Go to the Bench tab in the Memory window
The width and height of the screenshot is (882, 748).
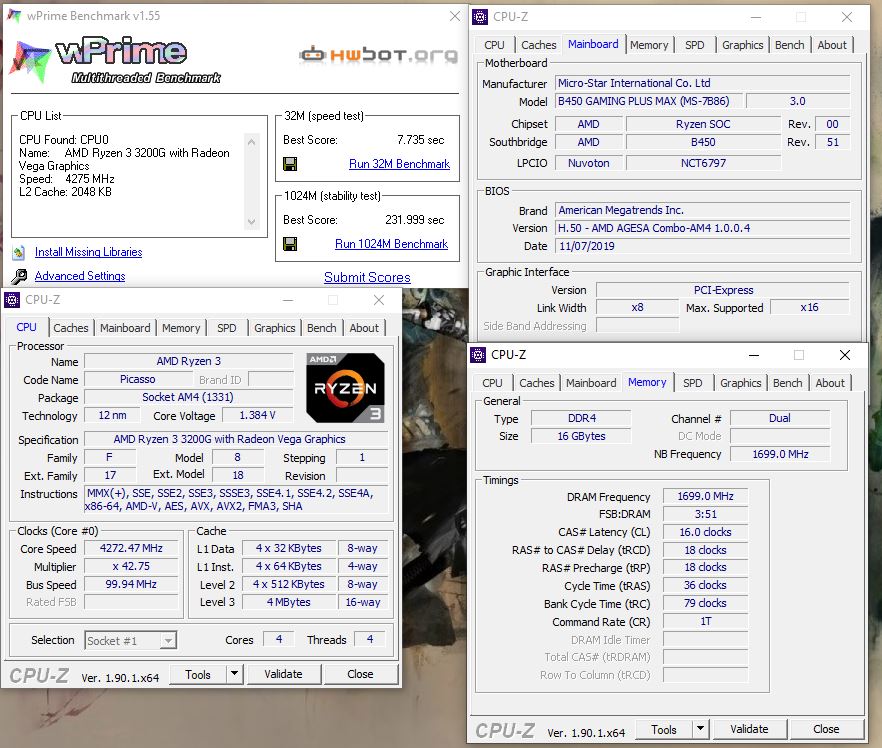[787, 383]
